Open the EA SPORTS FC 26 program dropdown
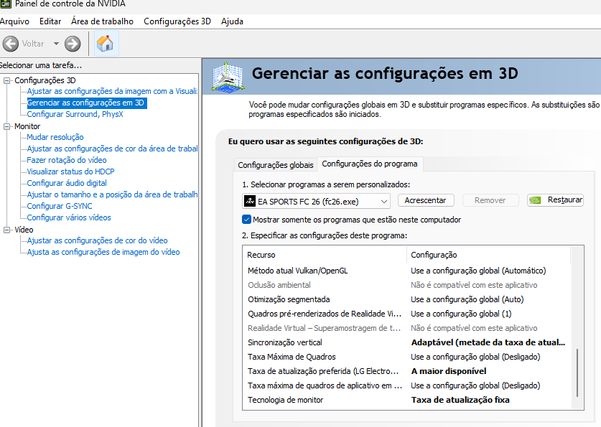601x427 pixels. point(317,201)
